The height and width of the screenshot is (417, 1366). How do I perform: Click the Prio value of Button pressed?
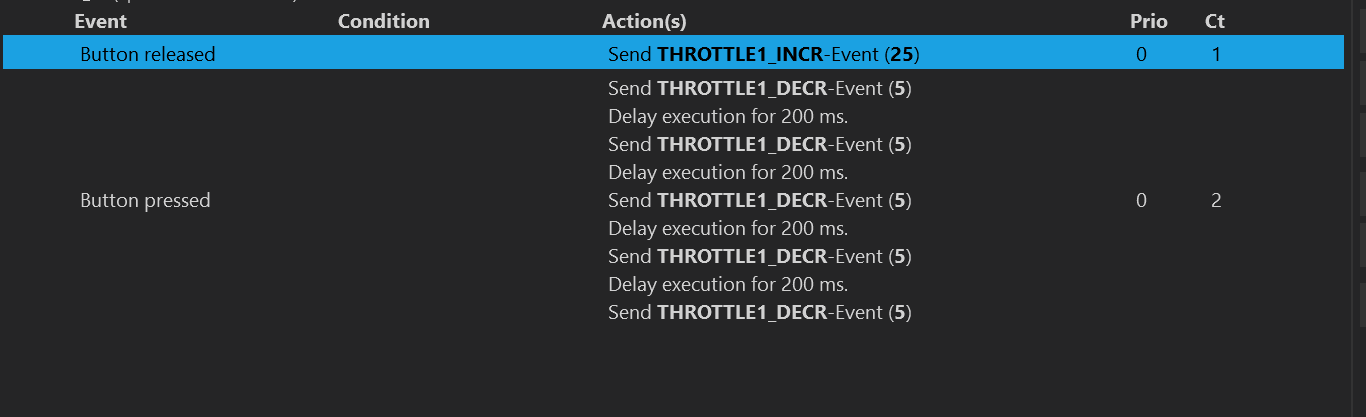(1141, 200)
